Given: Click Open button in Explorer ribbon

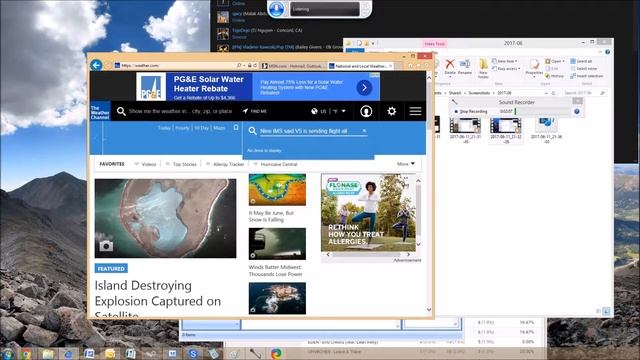Looking at the screenshot, I should [556, 61].
